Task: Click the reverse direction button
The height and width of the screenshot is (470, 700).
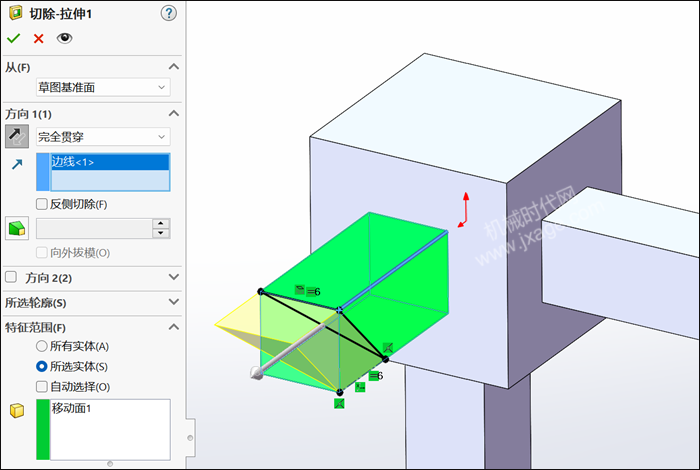Action: [17, 136]
